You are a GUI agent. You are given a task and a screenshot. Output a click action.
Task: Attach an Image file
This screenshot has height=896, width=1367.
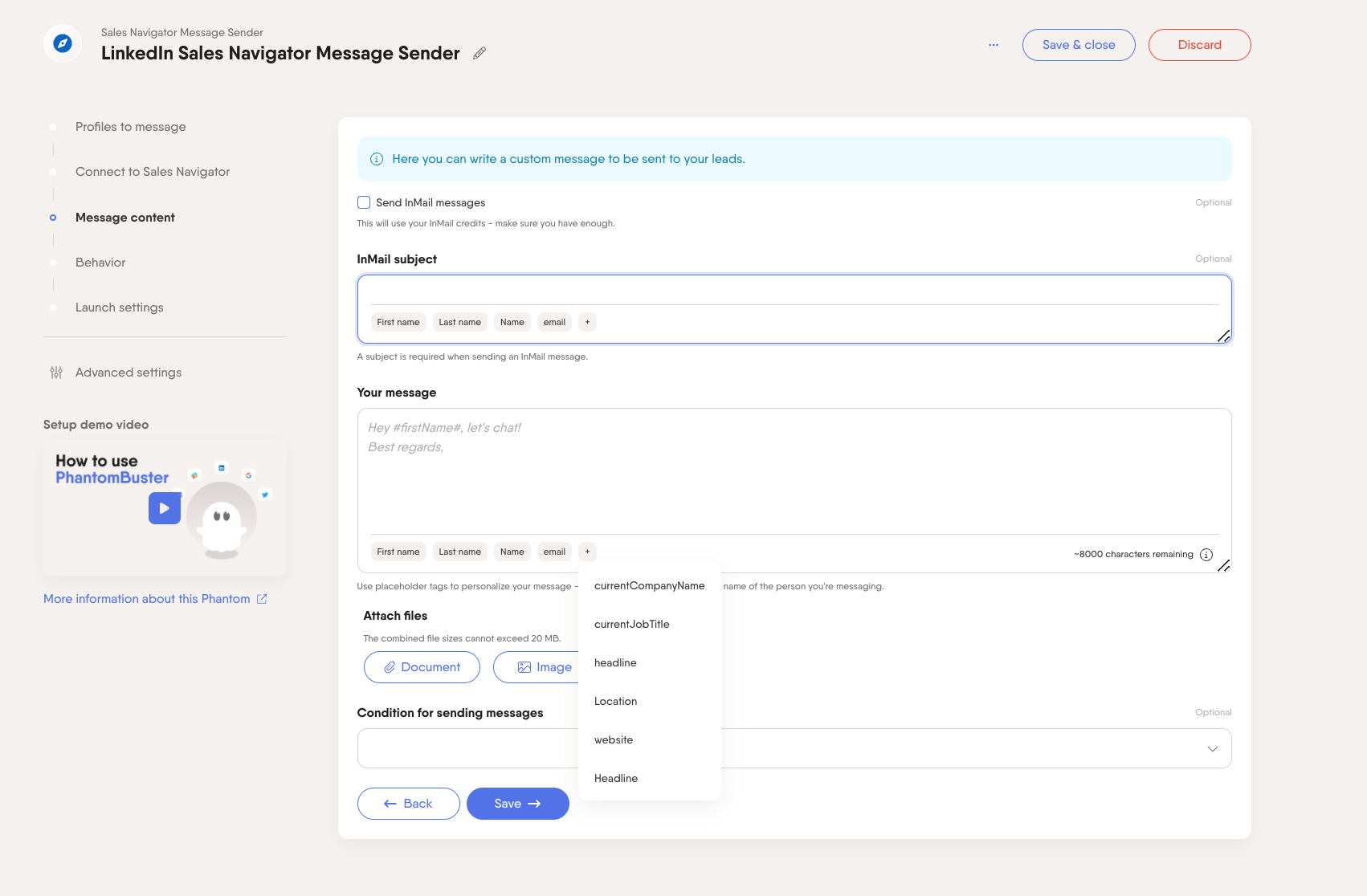point(537,667)
